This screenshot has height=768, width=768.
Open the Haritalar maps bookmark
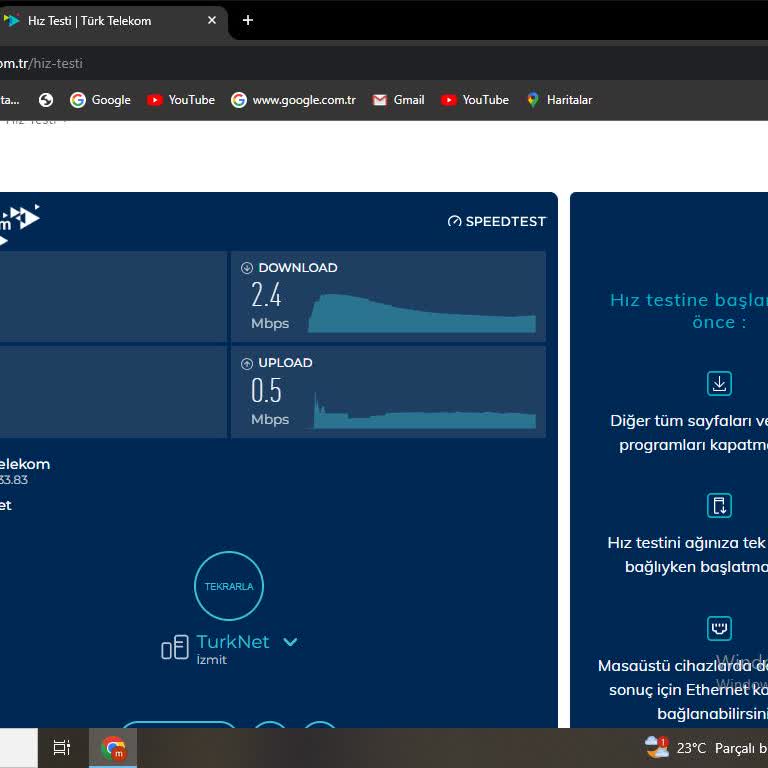559,100
